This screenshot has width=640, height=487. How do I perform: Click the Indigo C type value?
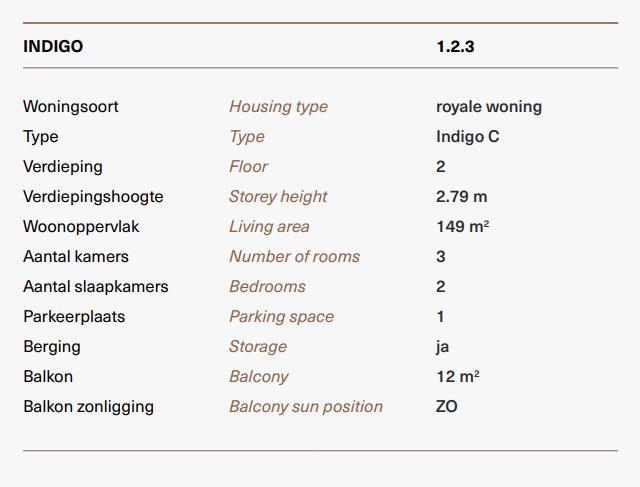tap(467, 137)
